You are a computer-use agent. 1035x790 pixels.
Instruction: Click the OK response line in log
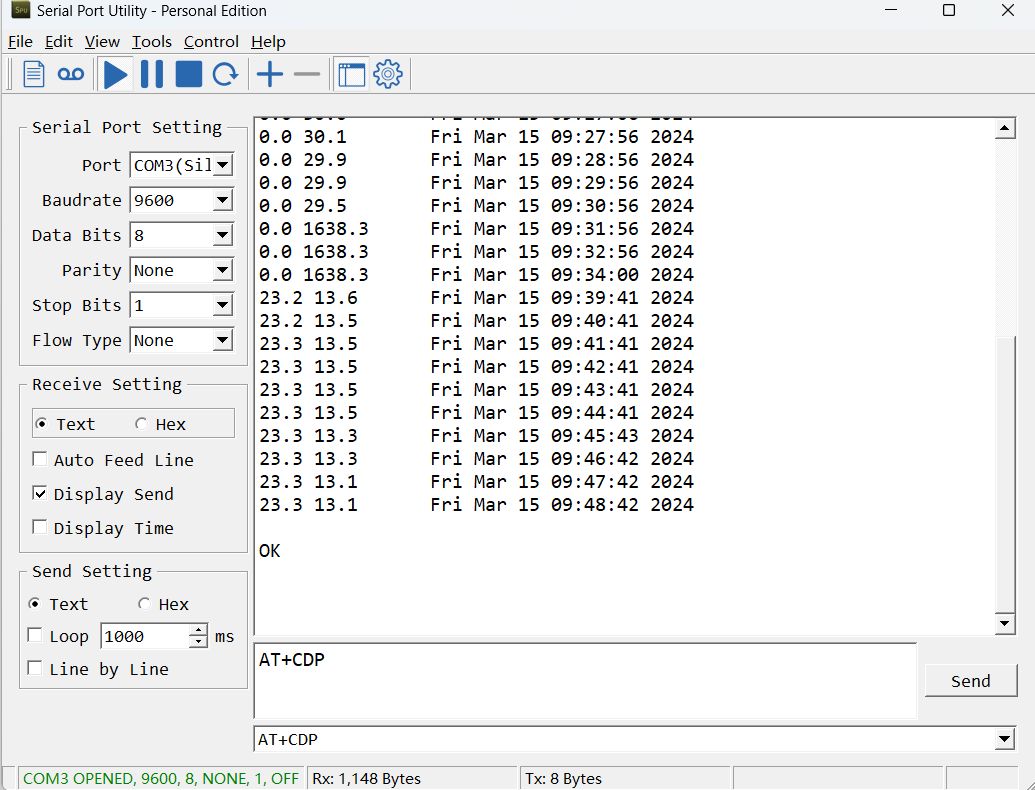tap(269, 550)
